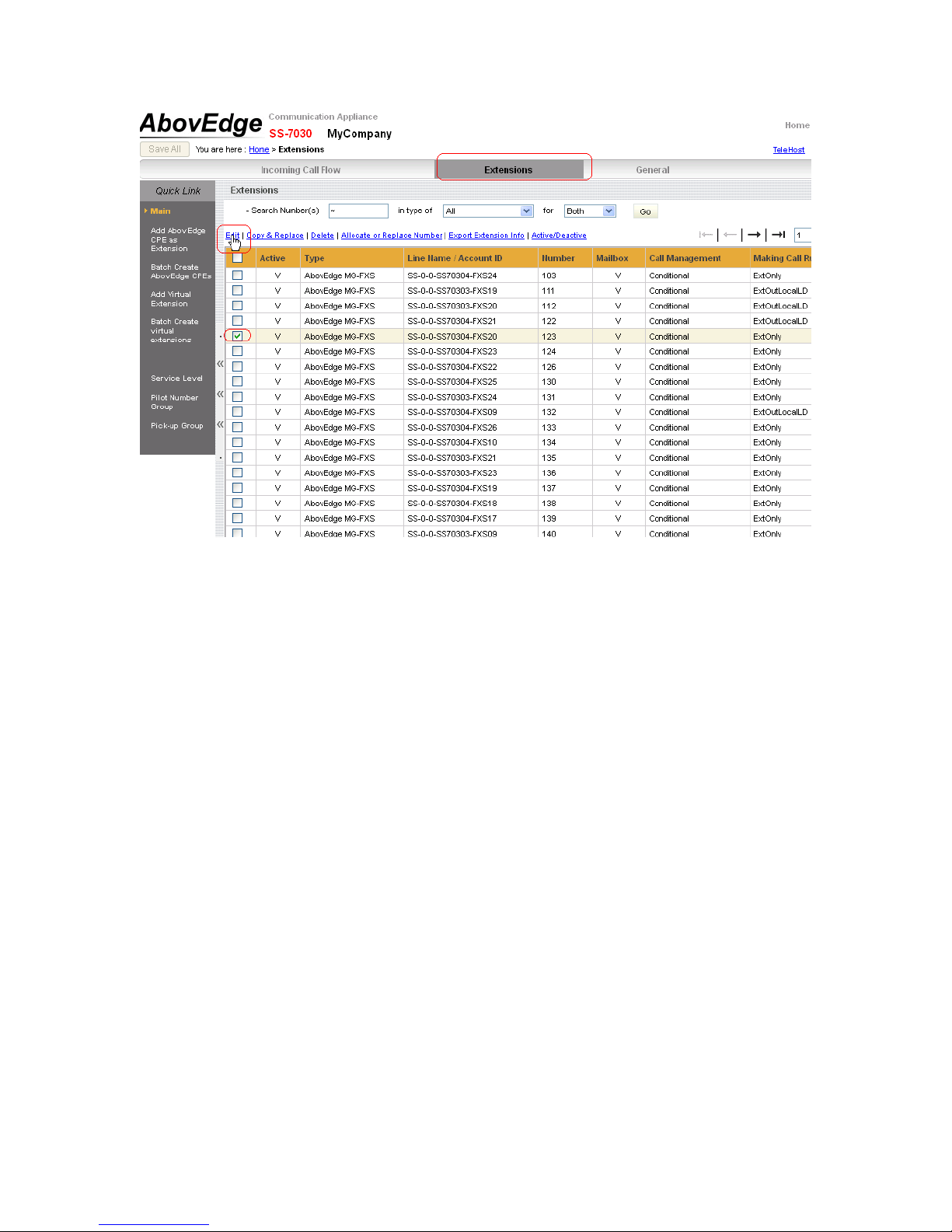
Task: Open Pick-up Group in the sidebar
Action: pyautogui.click(x=176, y=426)
